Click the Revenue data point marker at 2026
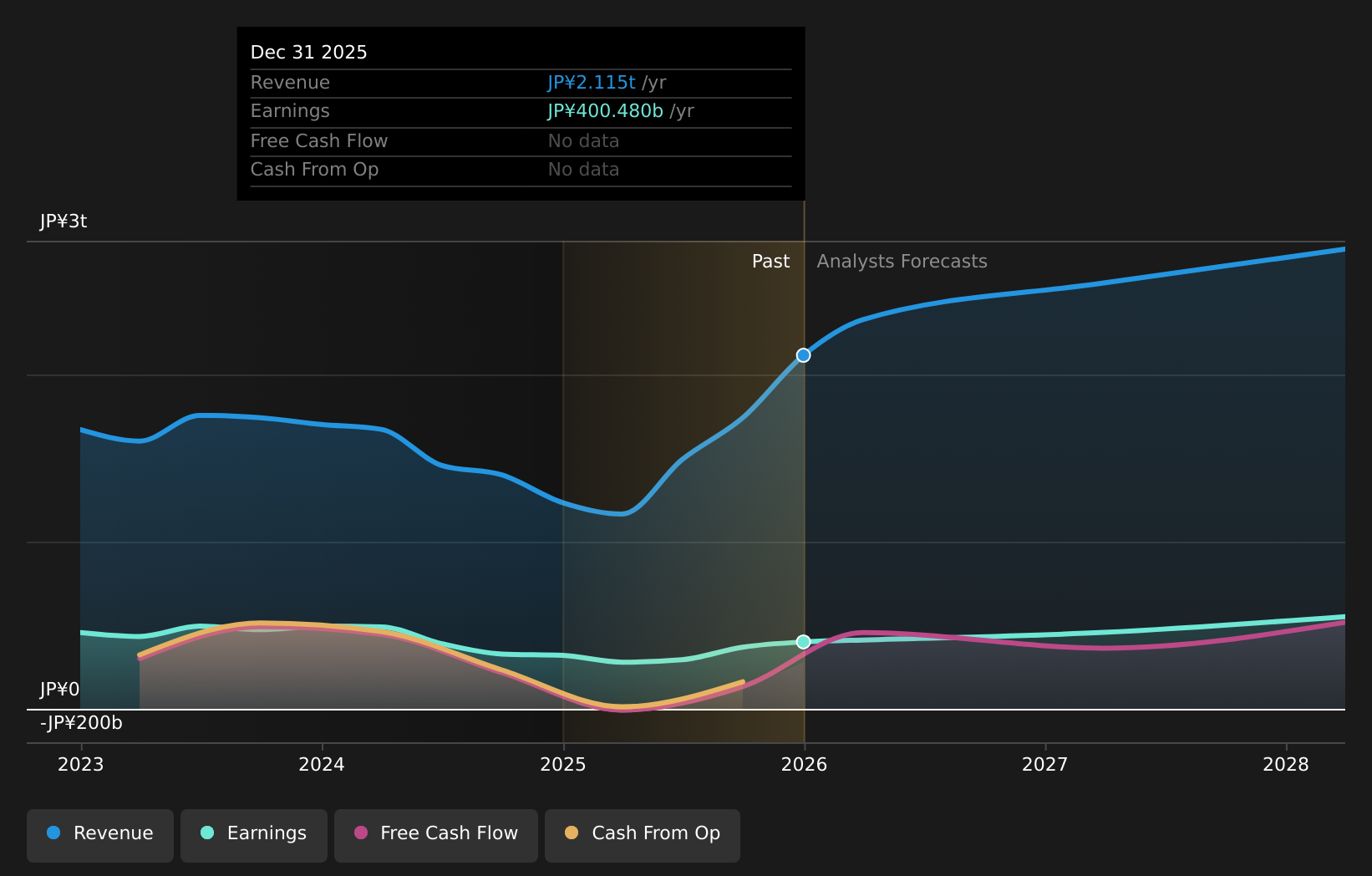The image size is (1372, 876). click(x=803, y=355)
